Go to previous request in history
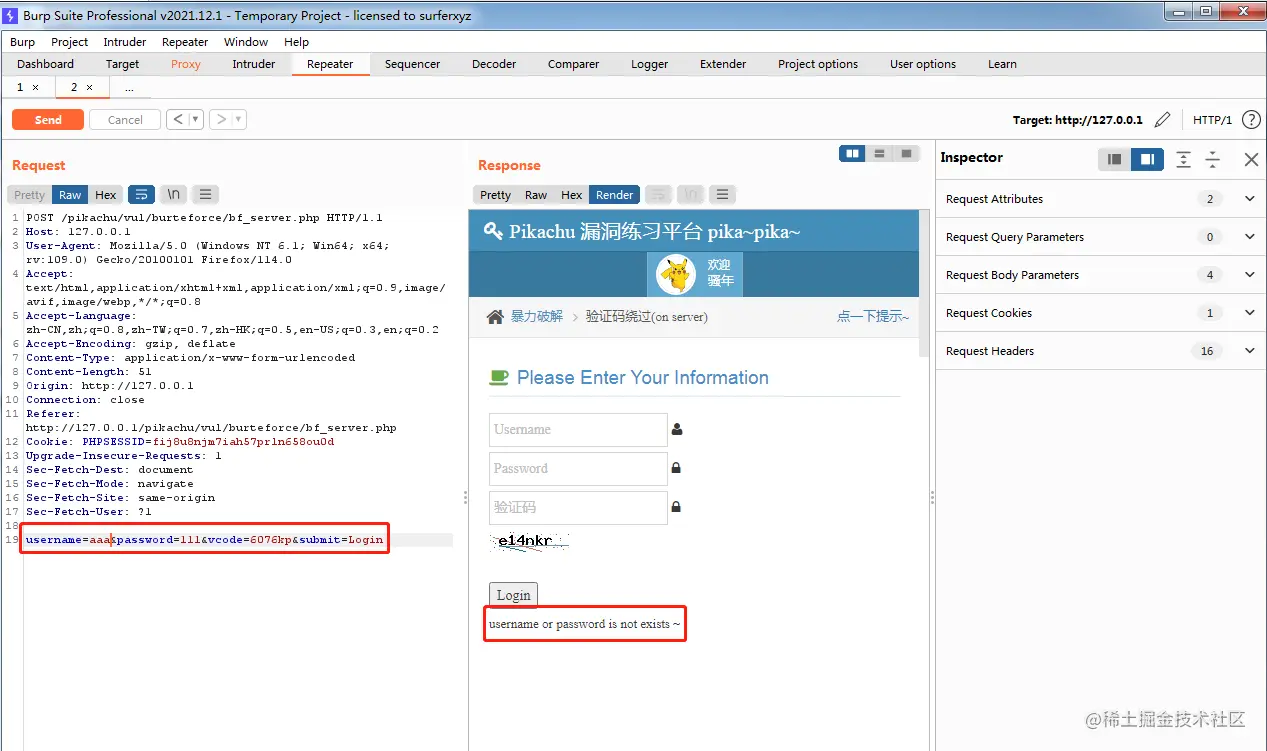1267x751 pixels. pos(178,120)
